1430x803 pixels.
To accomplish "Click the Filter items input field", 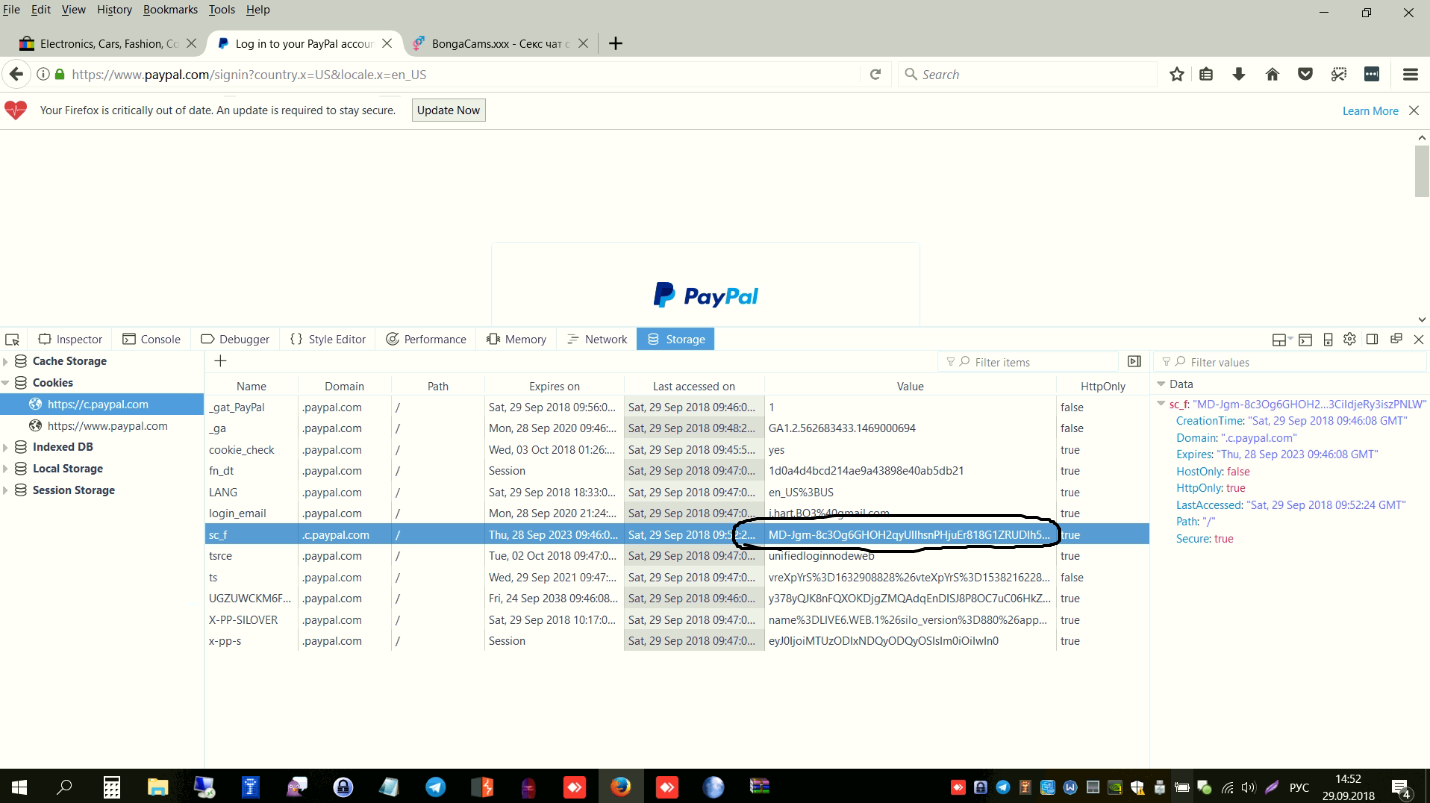I will [1028, 362].
